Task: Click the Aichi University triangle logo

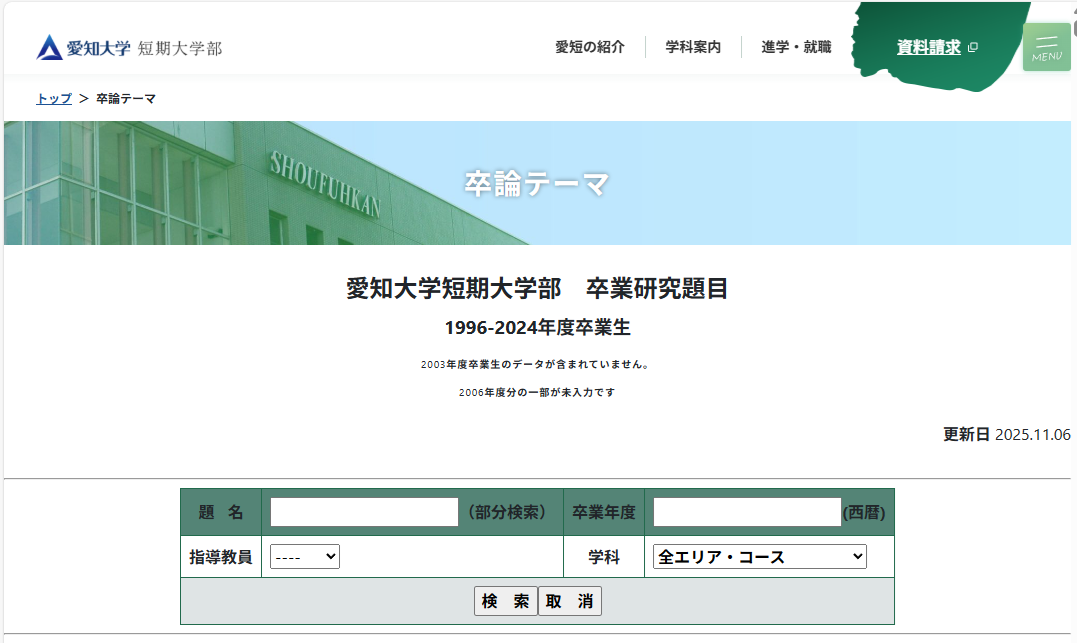Action: [49, 47]
